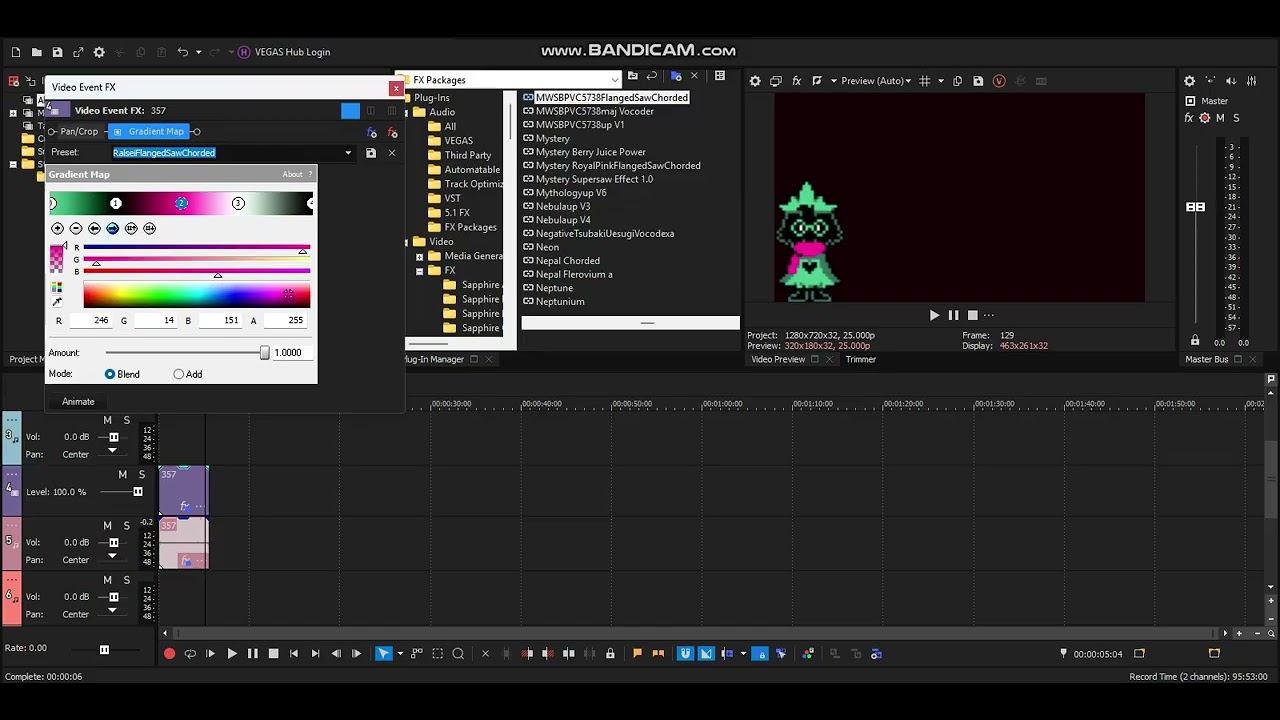Toggle the Gradient Map effect checkbox in the chain
Viewport: 1280px width, 720px height.
pos(118,132)
